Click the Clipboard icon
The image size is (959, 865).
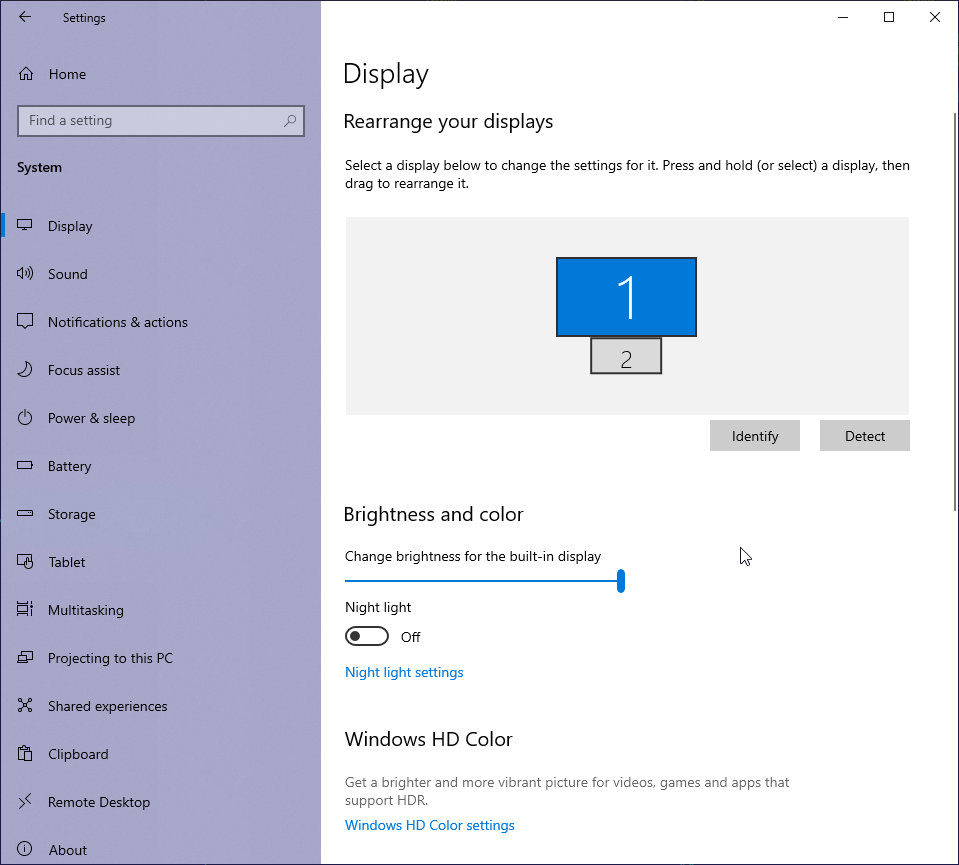(x=24, y=754)
